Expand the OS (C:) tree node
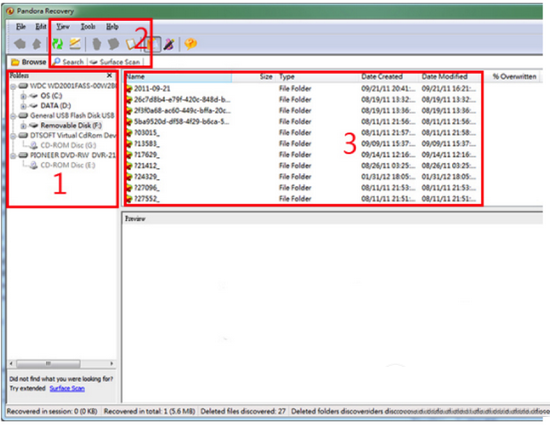 [23, 96]
